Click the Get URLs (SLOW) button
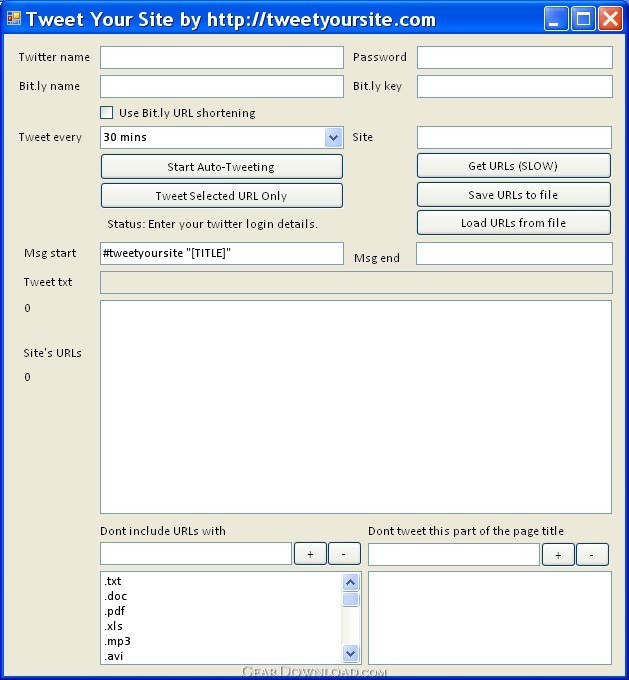The image size is (629, 680). click(514, 166)
